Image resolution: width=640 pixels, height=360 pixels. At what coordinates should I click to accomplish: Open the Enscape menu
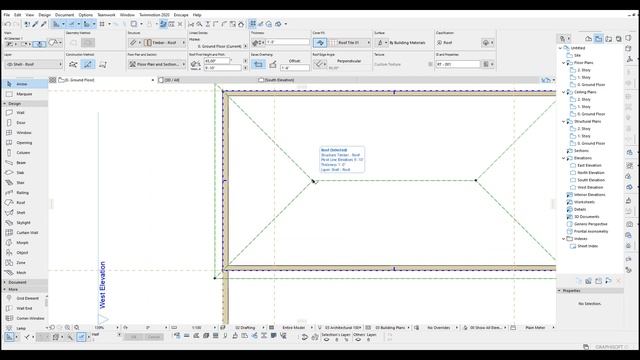181,15
